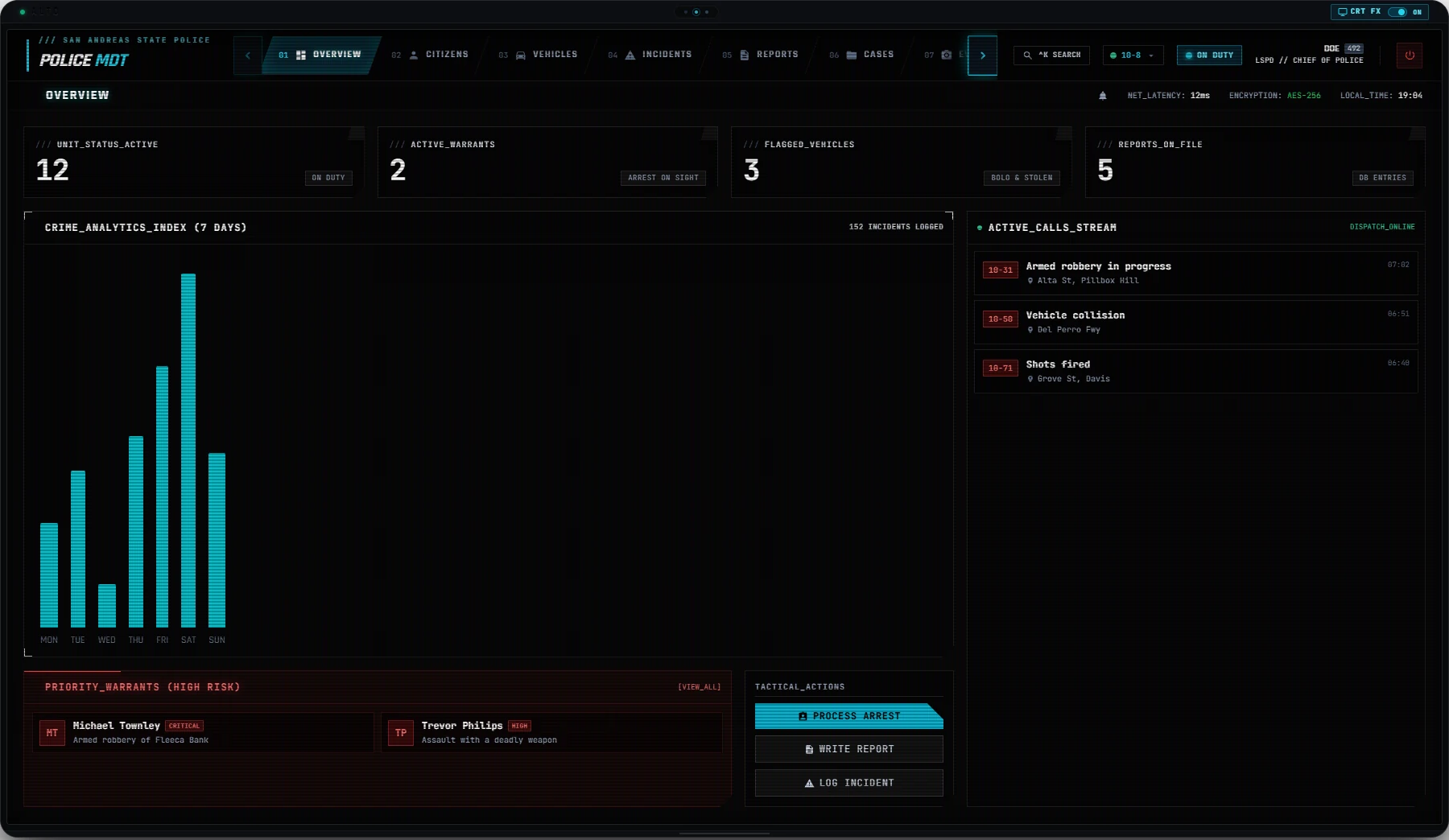Click the SAT bar in the crime chart
The image size is (1449, 840).
(188, 451)
